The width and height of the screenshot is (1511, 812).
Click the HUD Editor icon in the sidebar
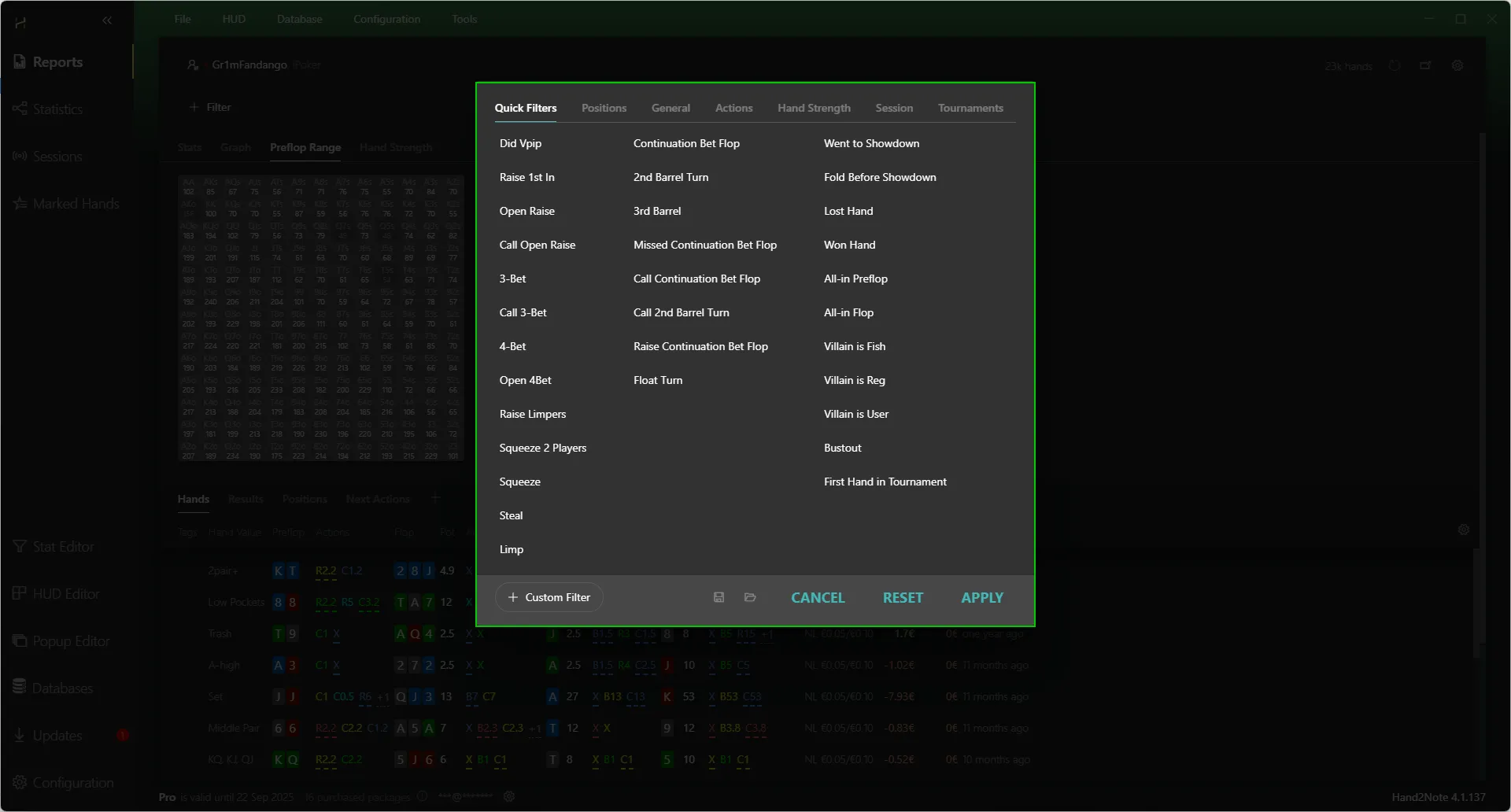pos(20,593)
